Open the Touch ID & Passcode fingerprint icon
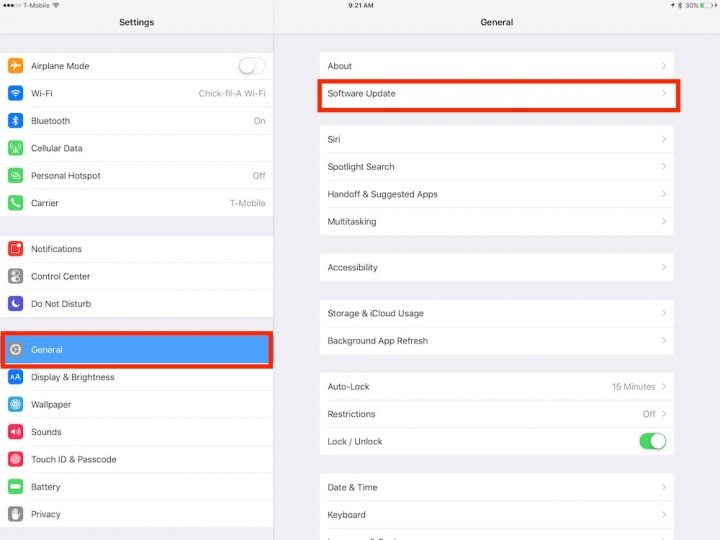Viewport: 720px width, 540px height. coord(15,459)
